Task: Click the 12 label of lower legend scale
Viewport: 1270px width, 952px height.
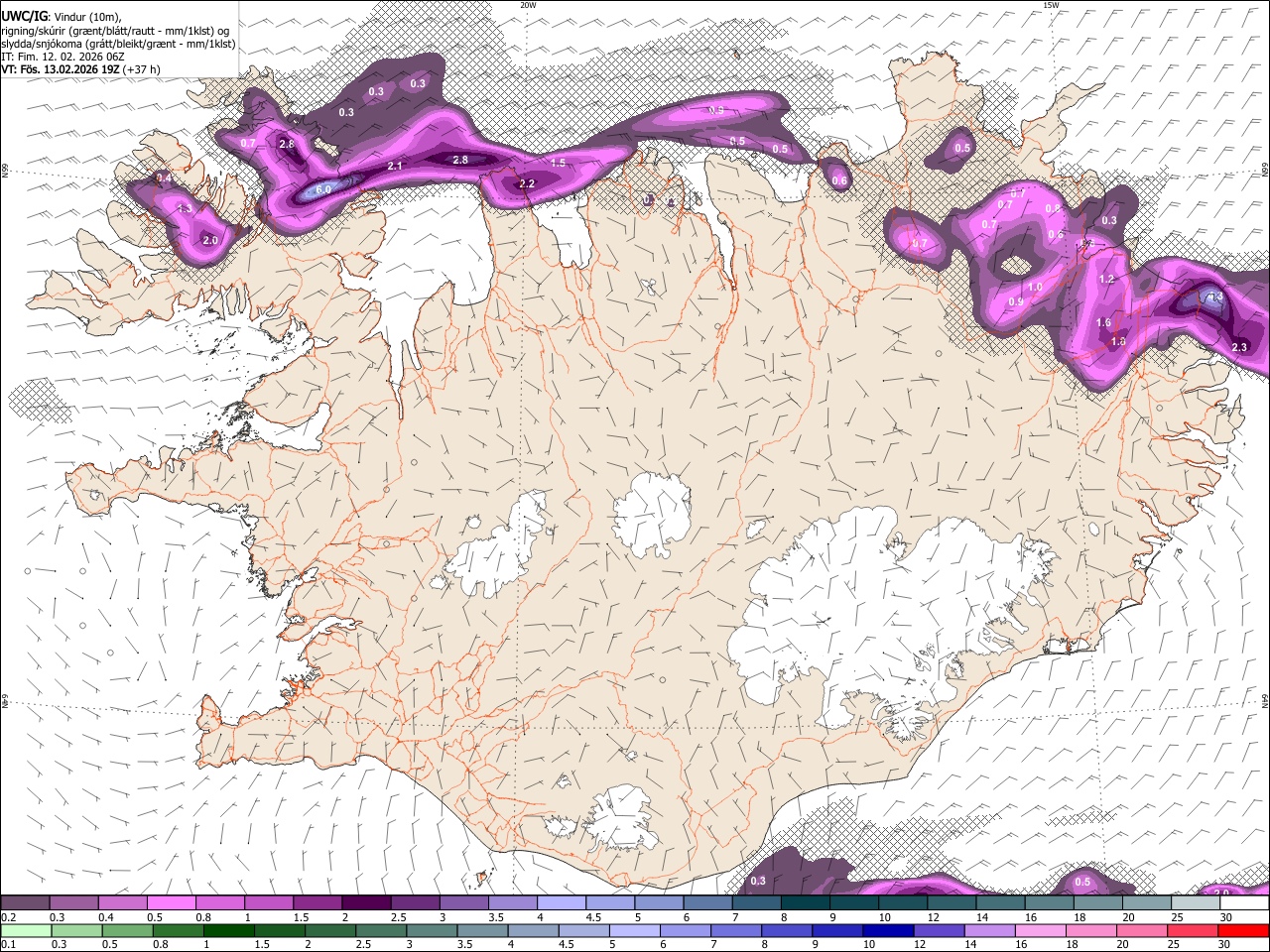Action: [919, 944]
